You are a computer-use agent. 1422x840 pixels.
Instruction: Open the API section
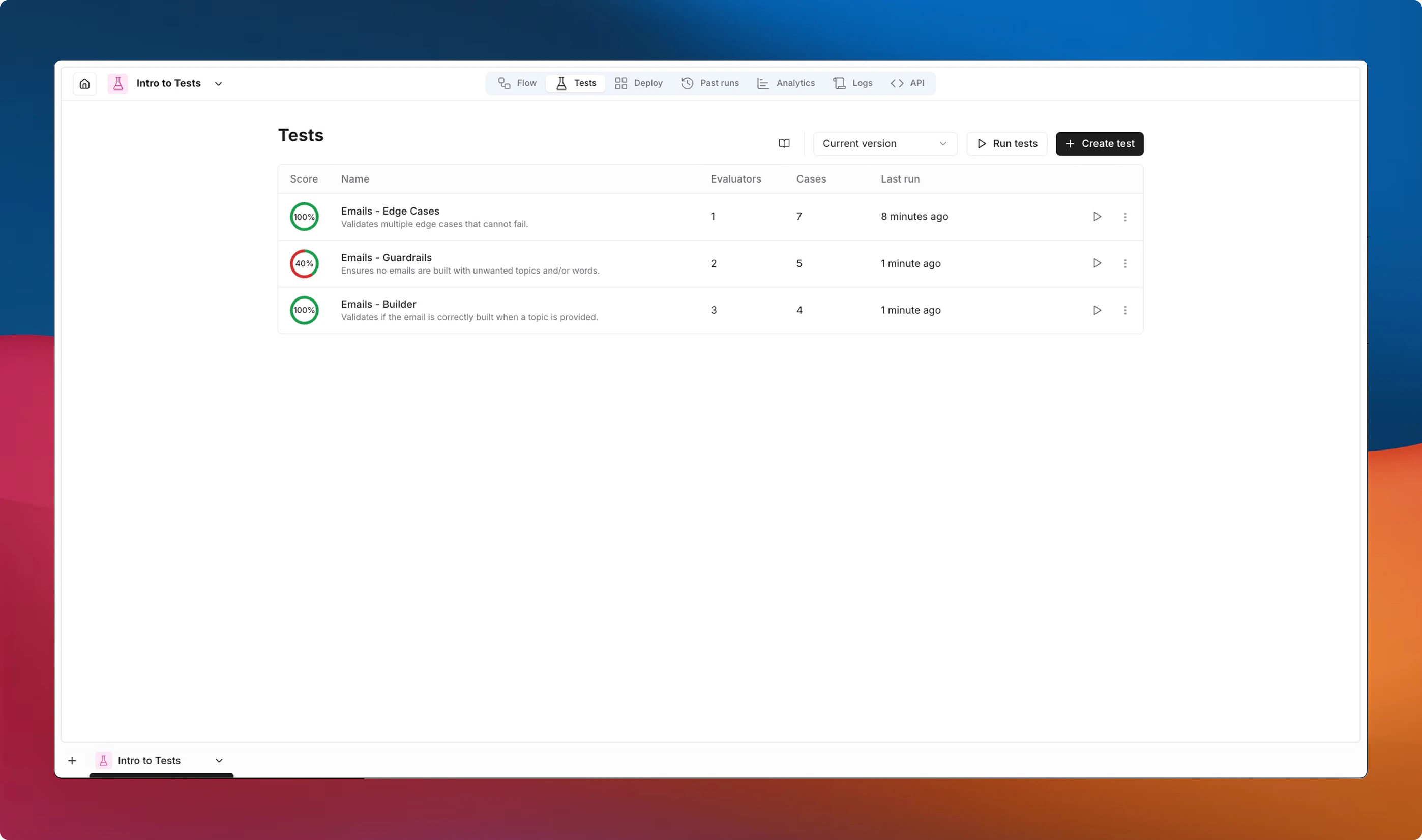[907, 83]
